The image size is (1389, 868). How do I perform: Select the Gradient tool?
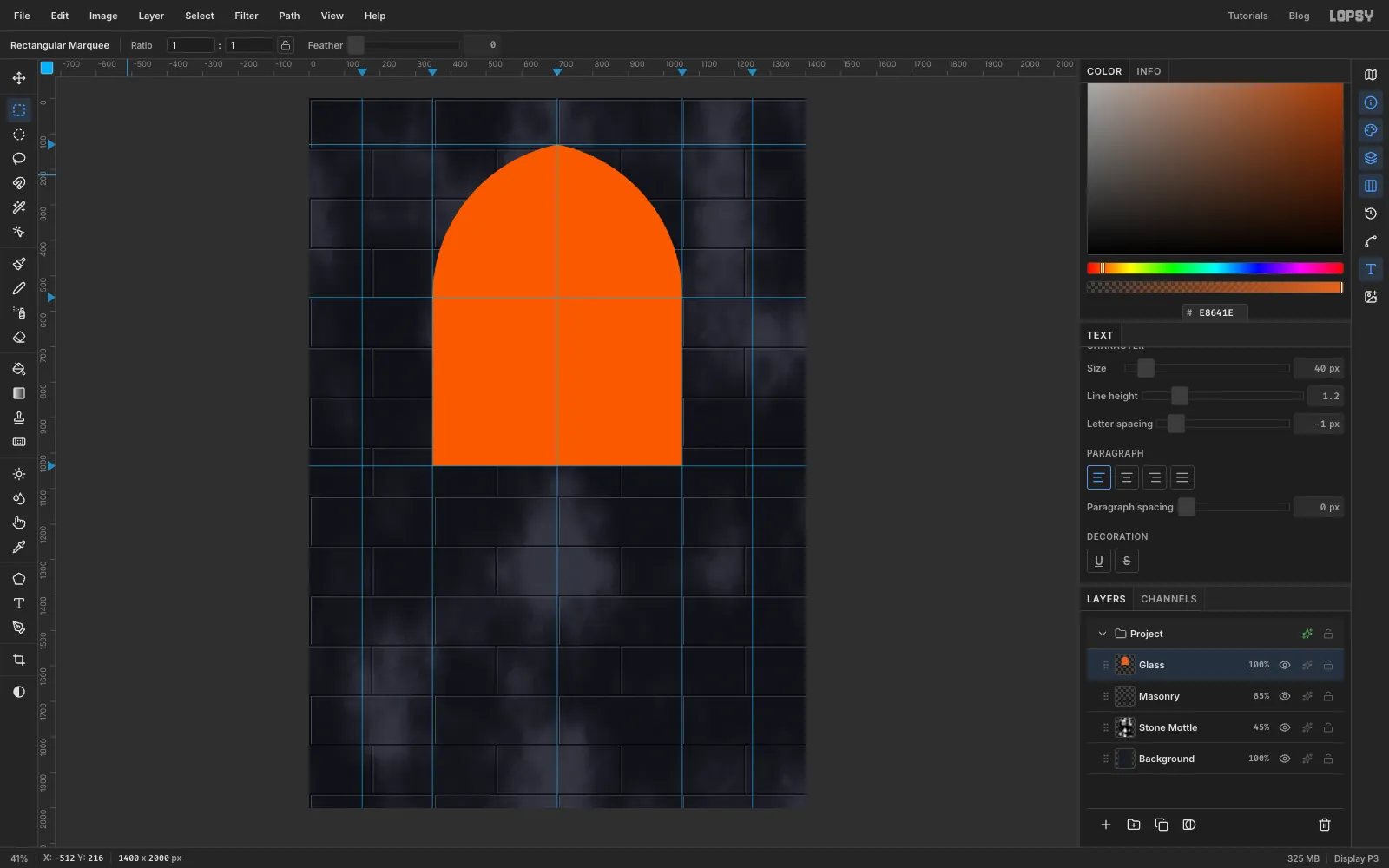(x=19, y=393)
